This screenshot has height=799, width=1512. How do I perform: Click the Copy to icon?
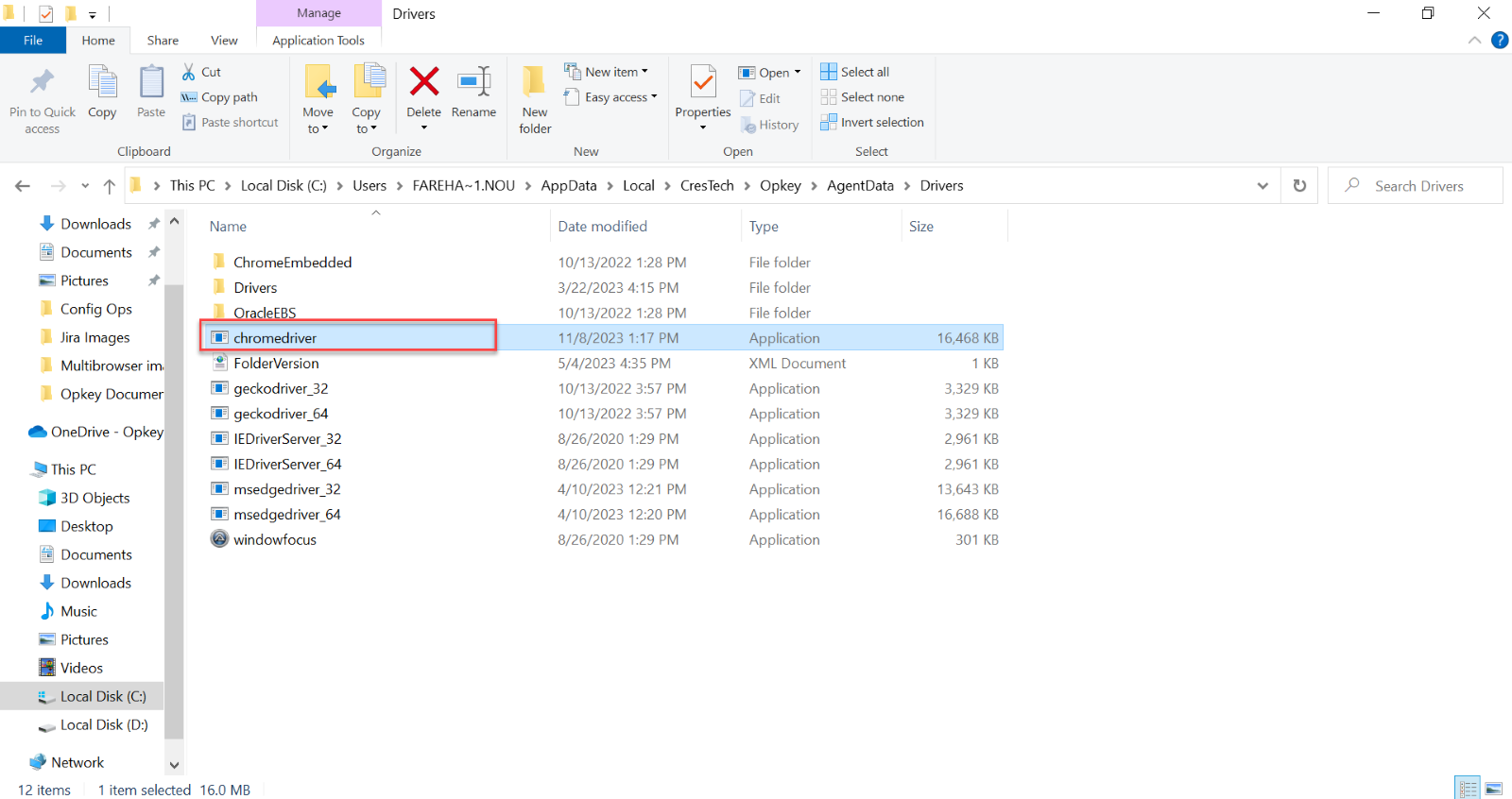point(368,82)
